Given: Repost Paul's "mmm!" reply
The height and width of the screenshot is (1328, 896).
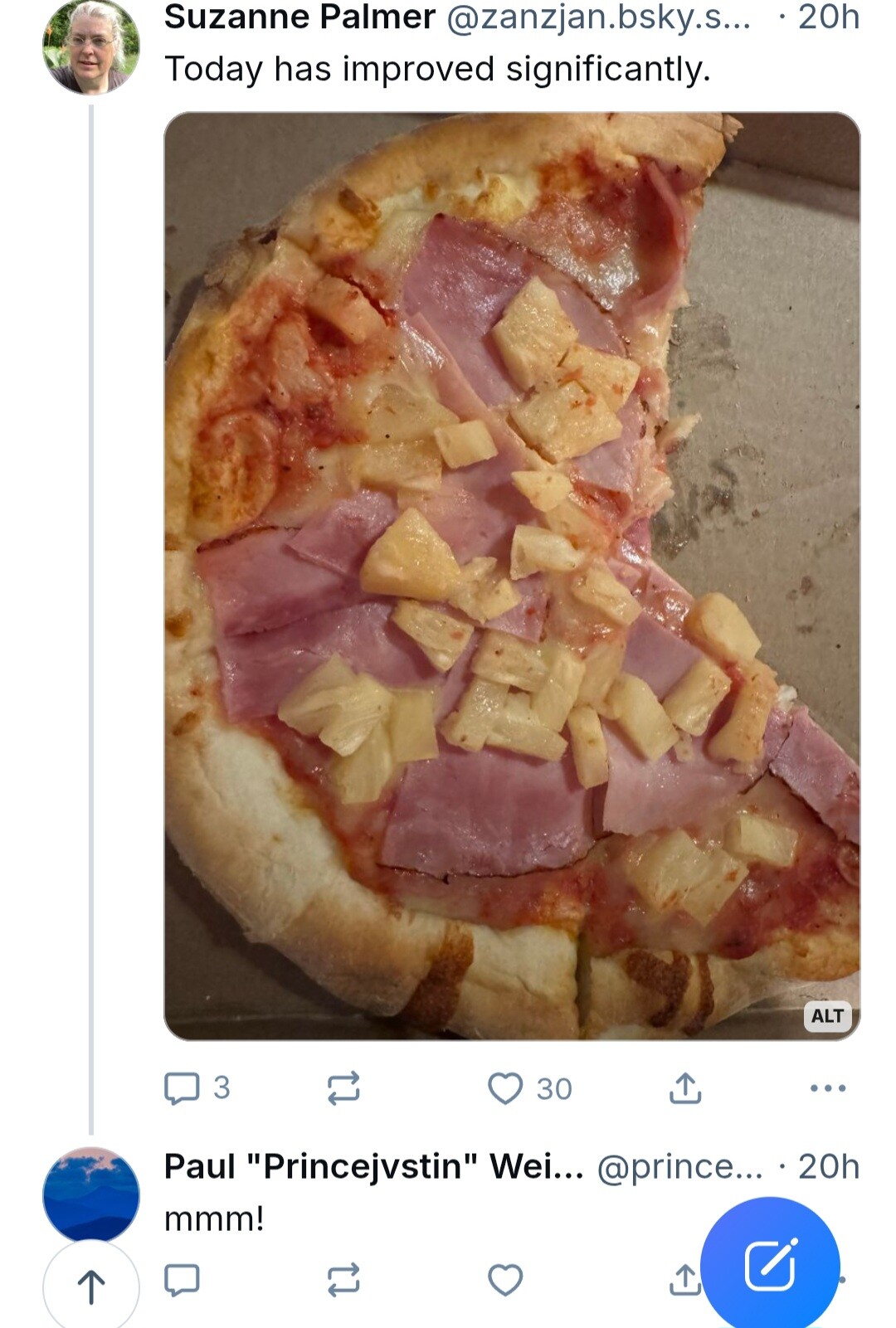Looking at the screenshot, I should [343, 1280].
